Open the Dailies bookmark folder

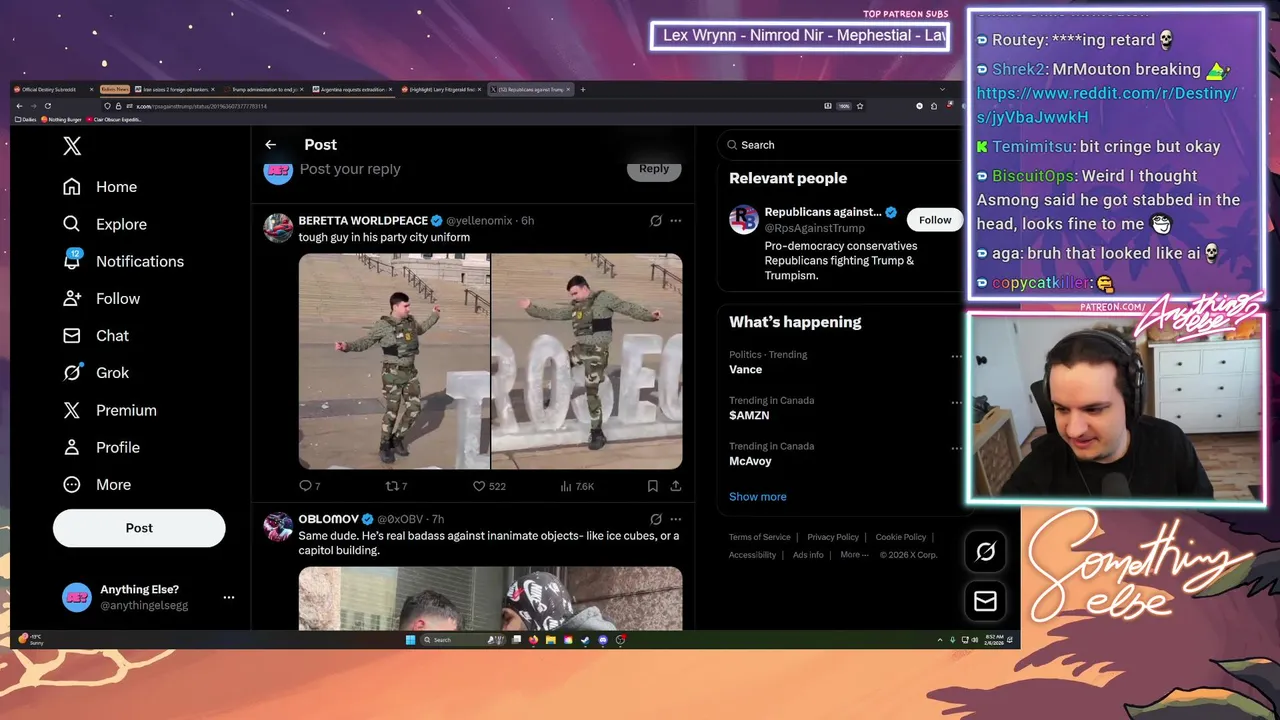(27, 120)
